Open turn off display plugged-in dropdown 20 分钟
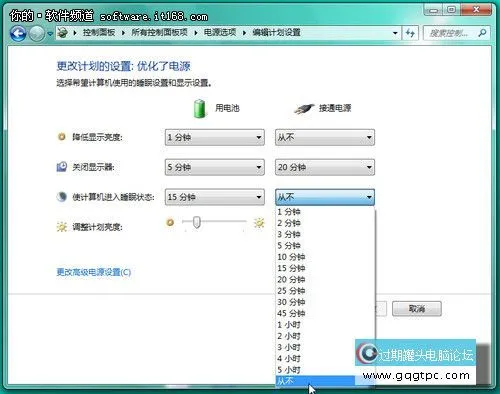This screenshot has width=500, height=394. pyautogui.click(x=325, y=167)
